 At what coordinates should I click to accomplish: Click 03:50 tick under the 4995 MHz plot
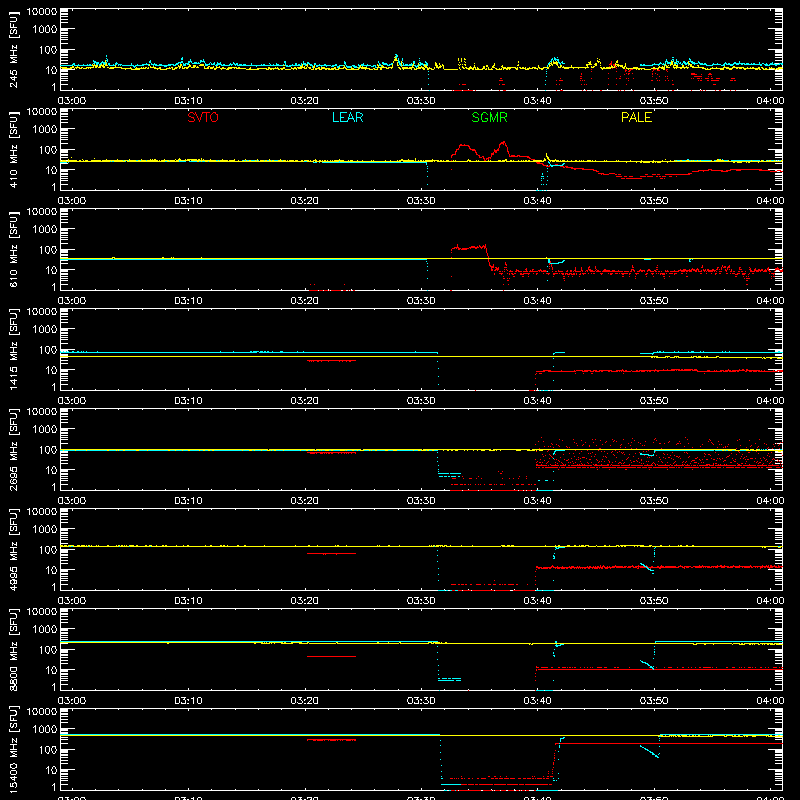pyautogui.click(x=654, y=601)
